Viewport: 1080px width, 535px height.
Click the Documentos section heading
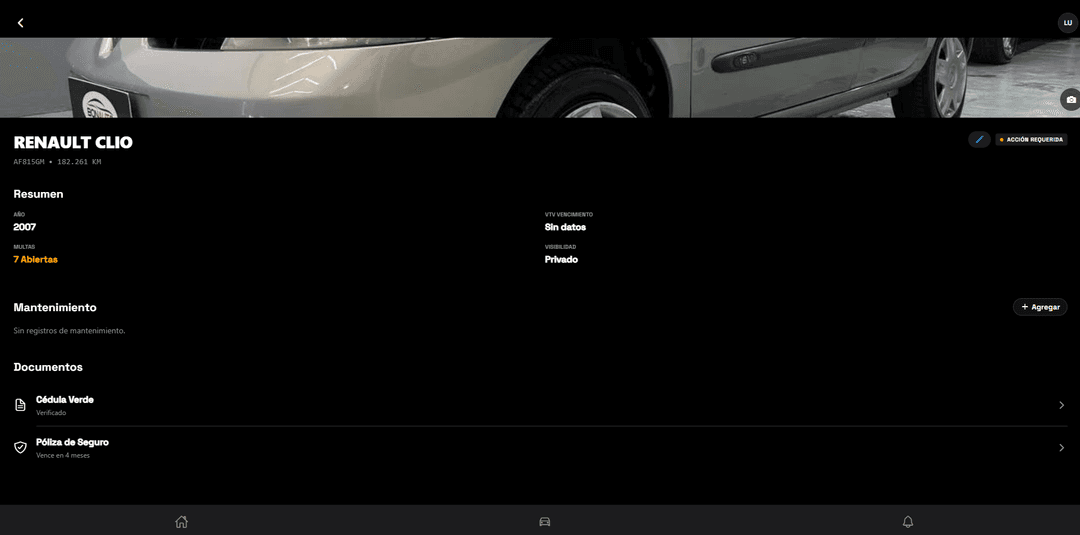(48, 367)
